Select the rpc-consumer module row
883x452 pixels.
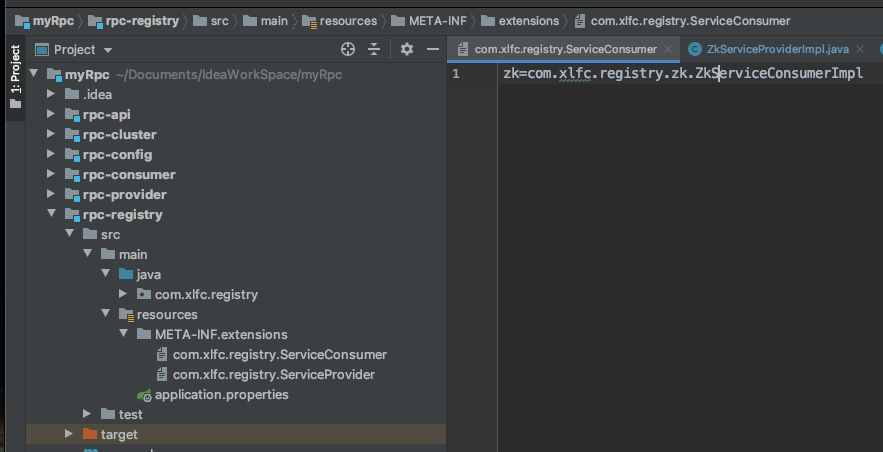point(236,174)
